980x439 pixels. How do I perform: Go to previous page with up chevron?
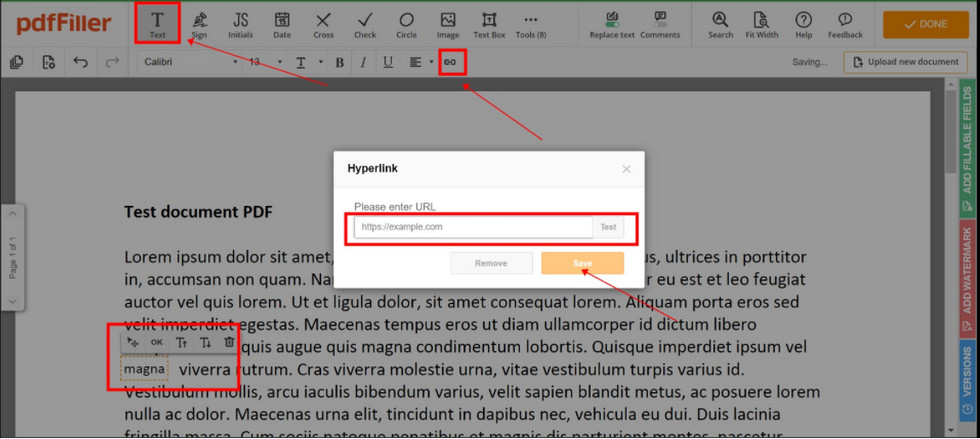pyautogui.click(x=14, y=214)
